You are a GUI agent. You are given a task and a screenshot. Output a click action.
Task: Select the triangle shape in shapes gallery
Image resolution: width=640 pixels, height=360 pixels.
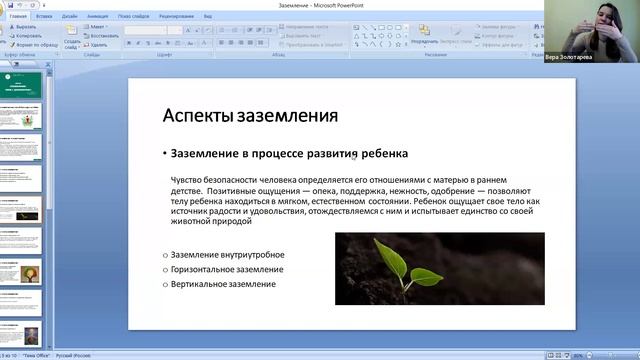point(356,36)
